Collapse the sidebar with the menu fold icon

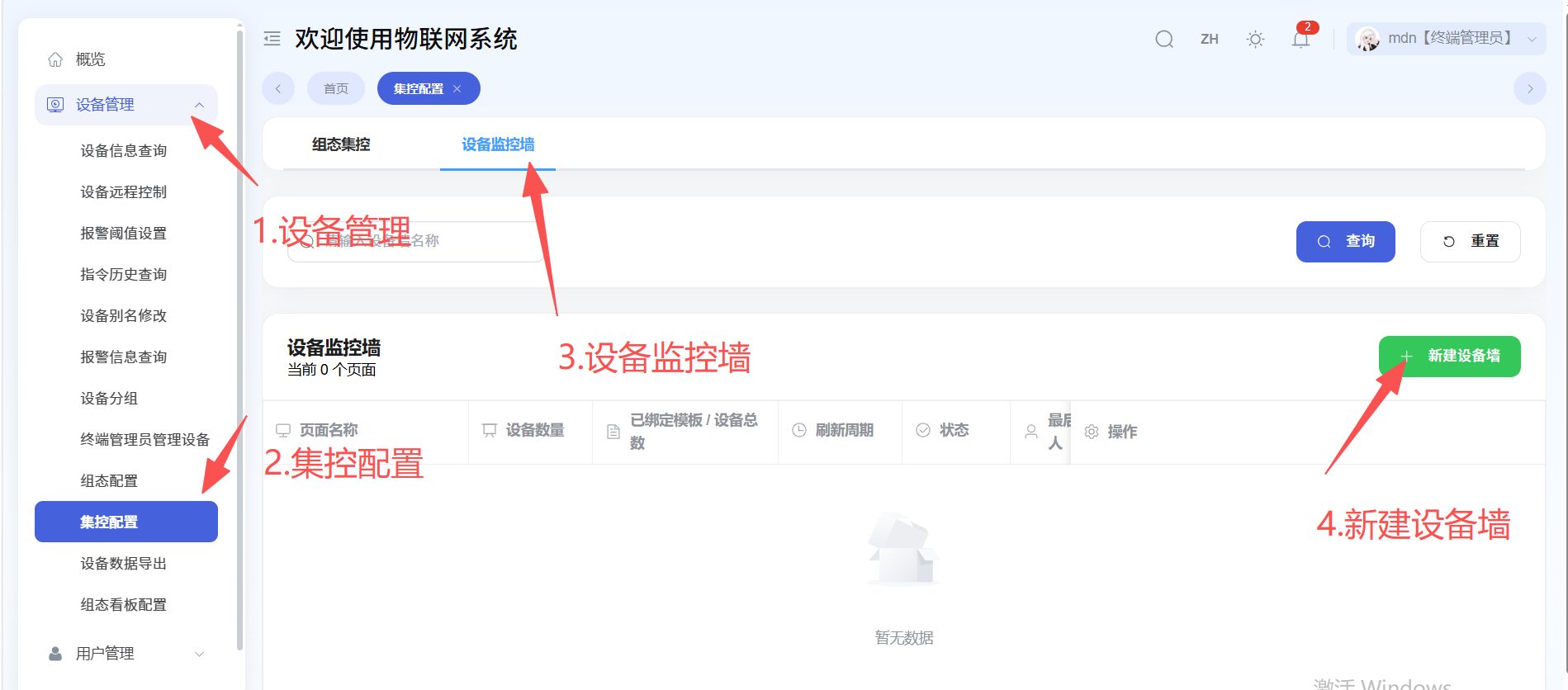(x=272, y=39)
